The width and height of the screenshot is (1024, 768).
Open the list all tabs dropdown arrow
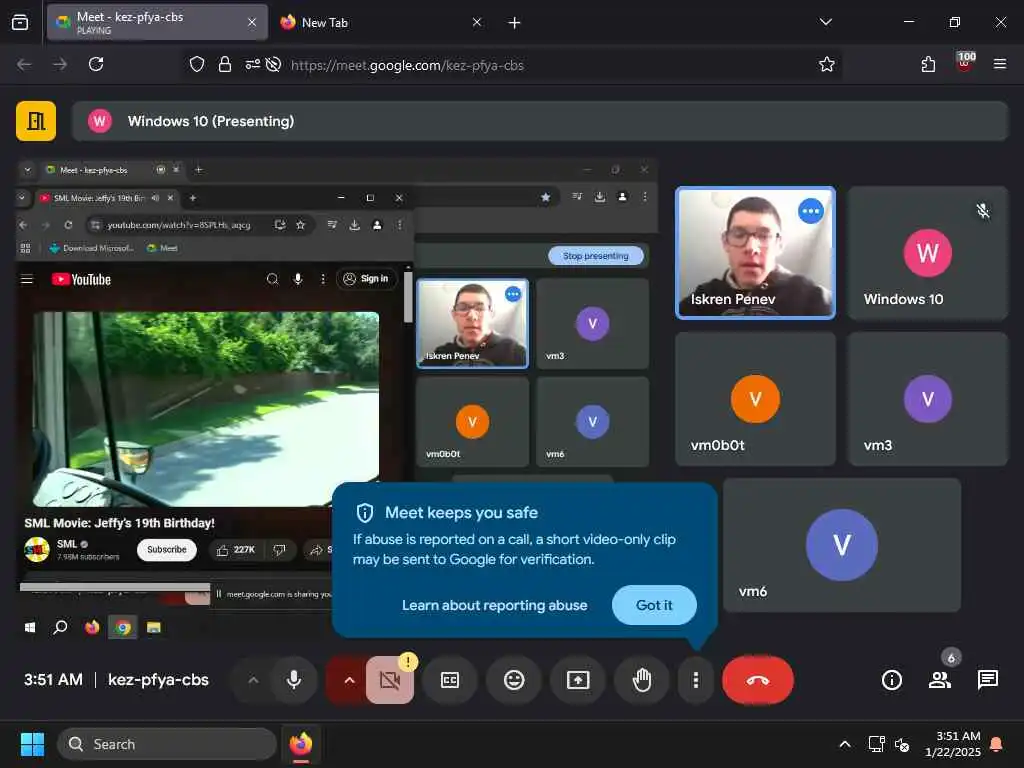[x=825, y=22]
